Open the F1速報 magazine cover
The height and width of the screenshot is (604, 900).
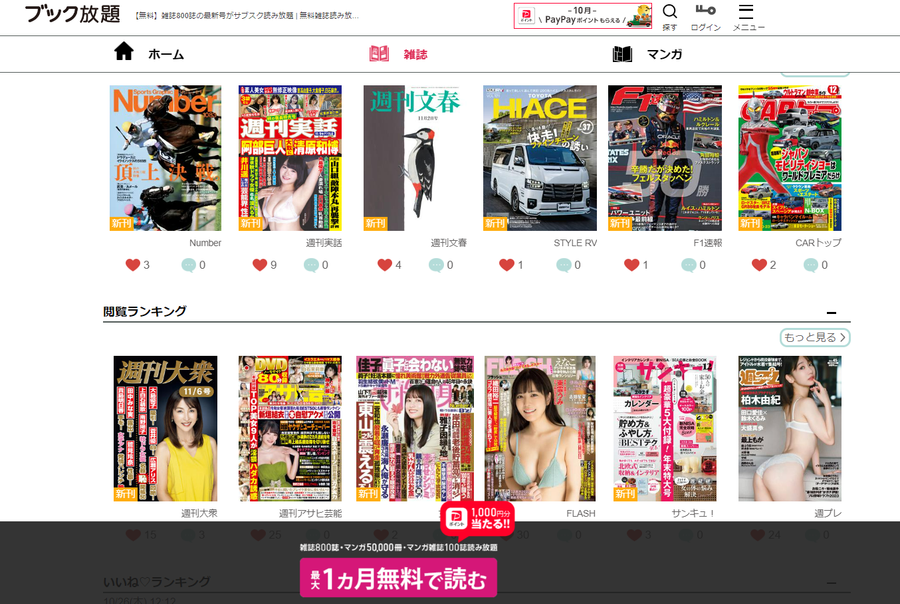coord(665,158)
